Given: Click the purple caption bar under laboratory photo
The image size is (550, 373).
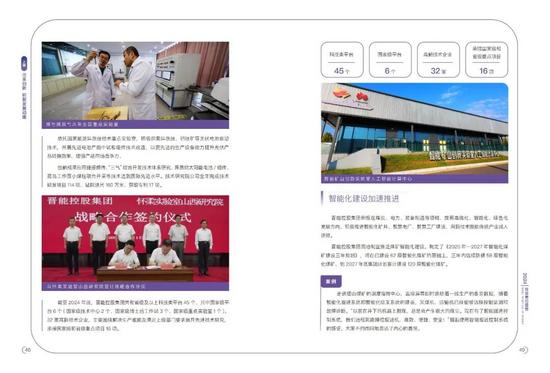Looking at the screenshot, I should coord(135,124).
